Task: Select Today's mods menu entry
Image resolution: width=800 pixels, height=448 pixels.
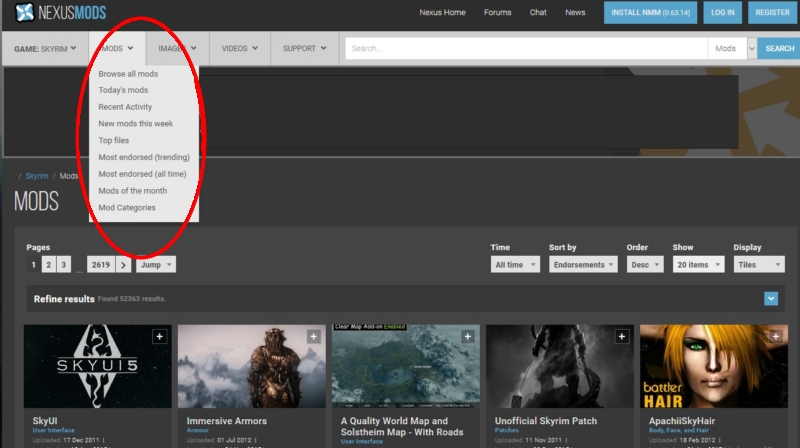Action: tap(123, 90)
